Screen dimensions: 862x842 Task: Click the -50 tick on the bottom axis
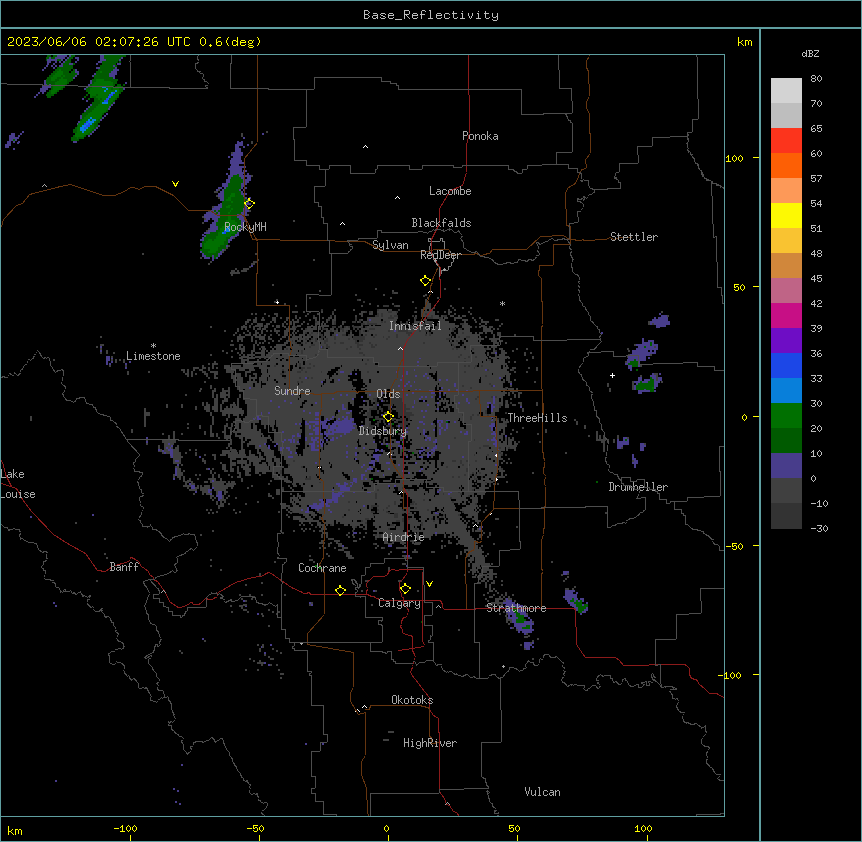point(255,828)
